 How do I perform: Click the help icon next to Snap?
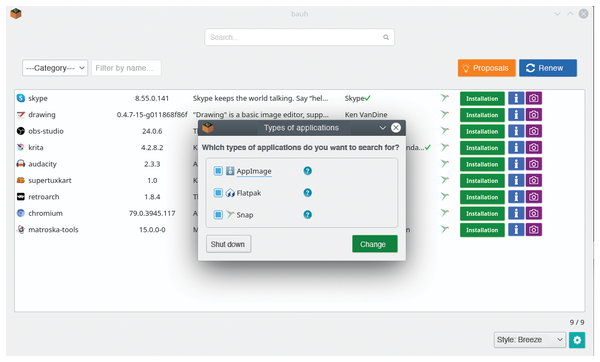307,215
